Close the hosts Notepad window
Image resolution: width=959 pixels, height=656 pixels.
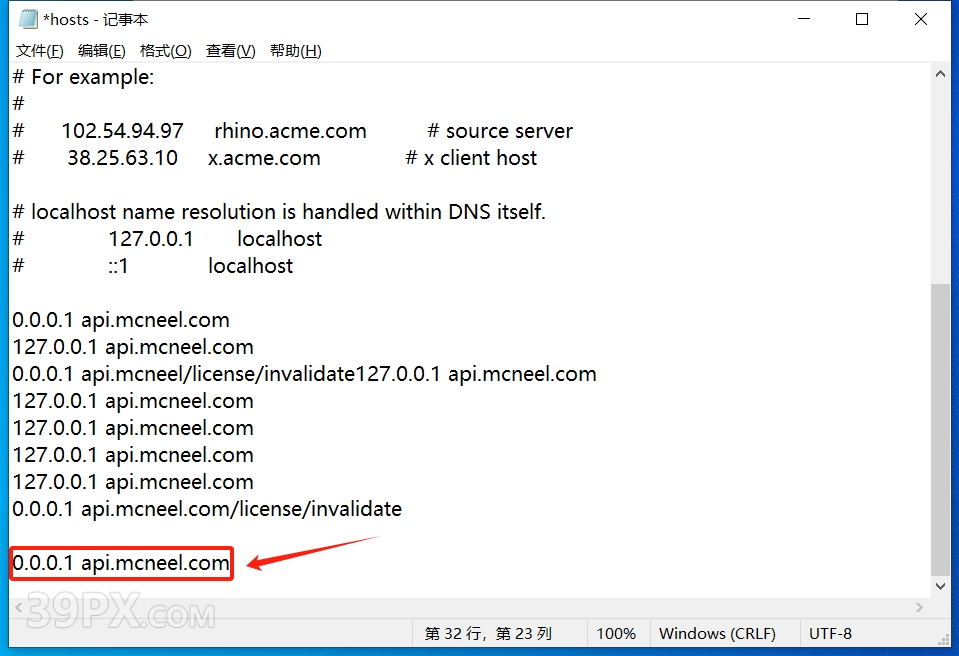tap(920, 19)
